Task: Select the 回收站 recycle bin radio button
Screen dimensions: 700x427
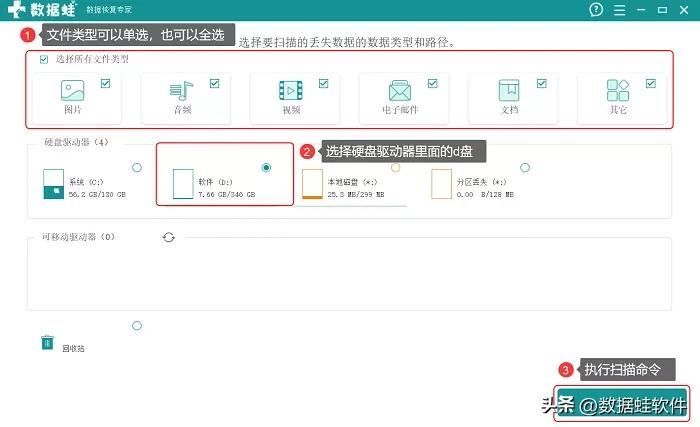Action: (137, 326)
